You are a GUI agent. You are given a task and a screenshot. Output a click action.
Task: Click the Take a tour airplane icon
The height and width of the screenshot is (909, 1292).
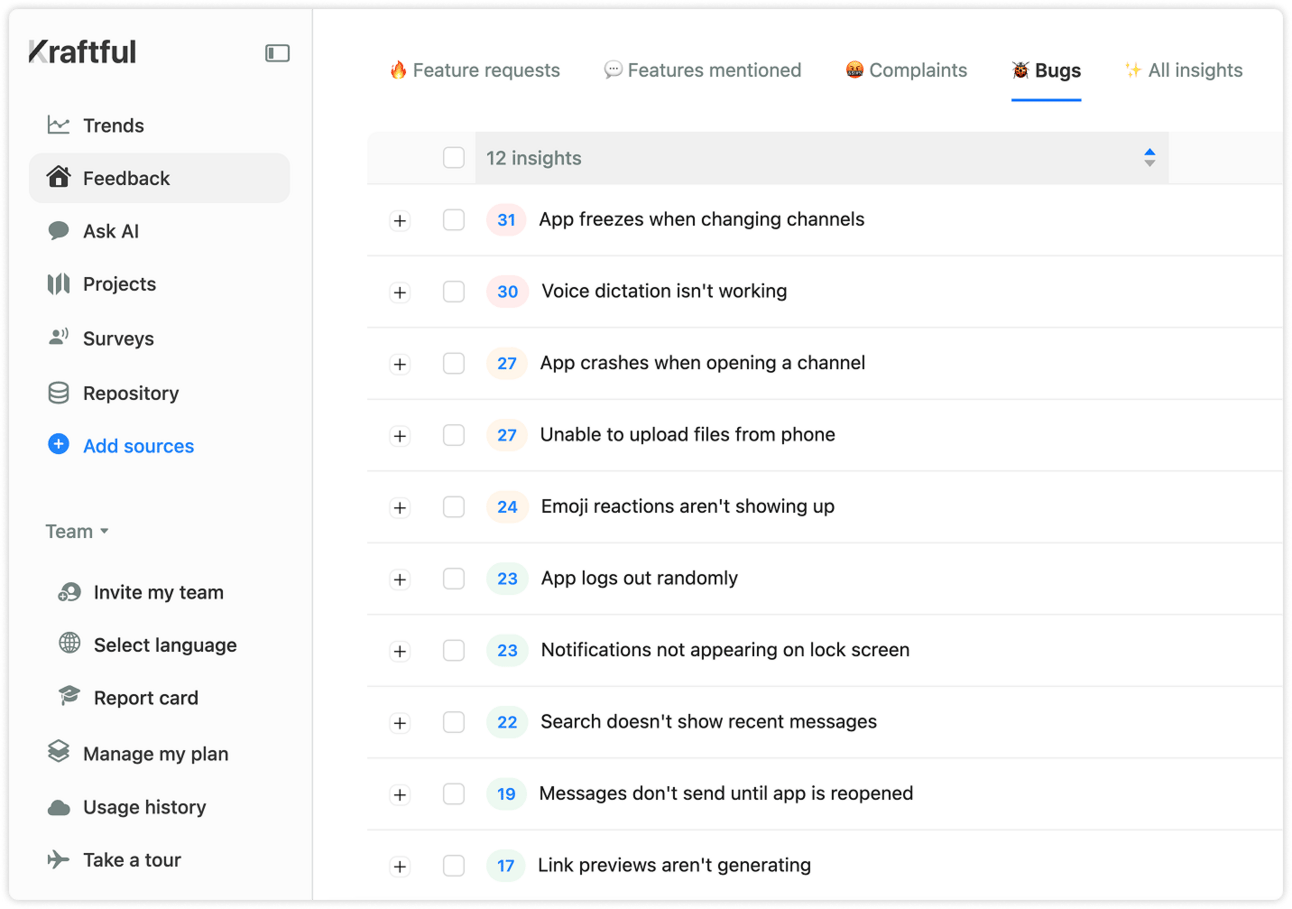coord(59,860)
